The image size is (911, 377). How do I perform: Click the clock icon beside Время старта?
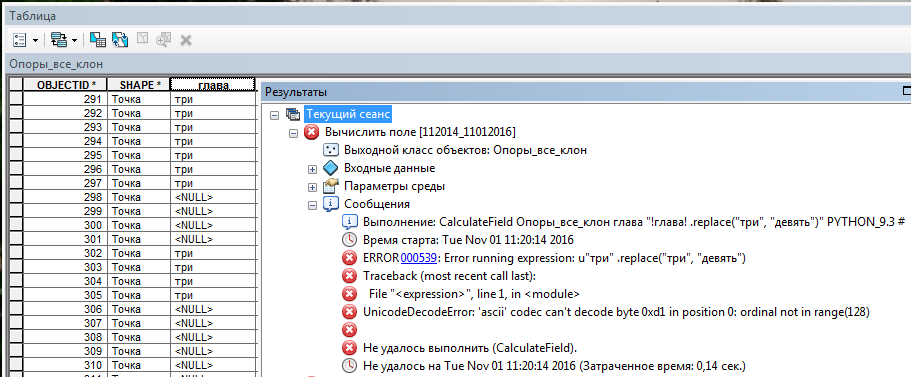[x=349, y=240]
